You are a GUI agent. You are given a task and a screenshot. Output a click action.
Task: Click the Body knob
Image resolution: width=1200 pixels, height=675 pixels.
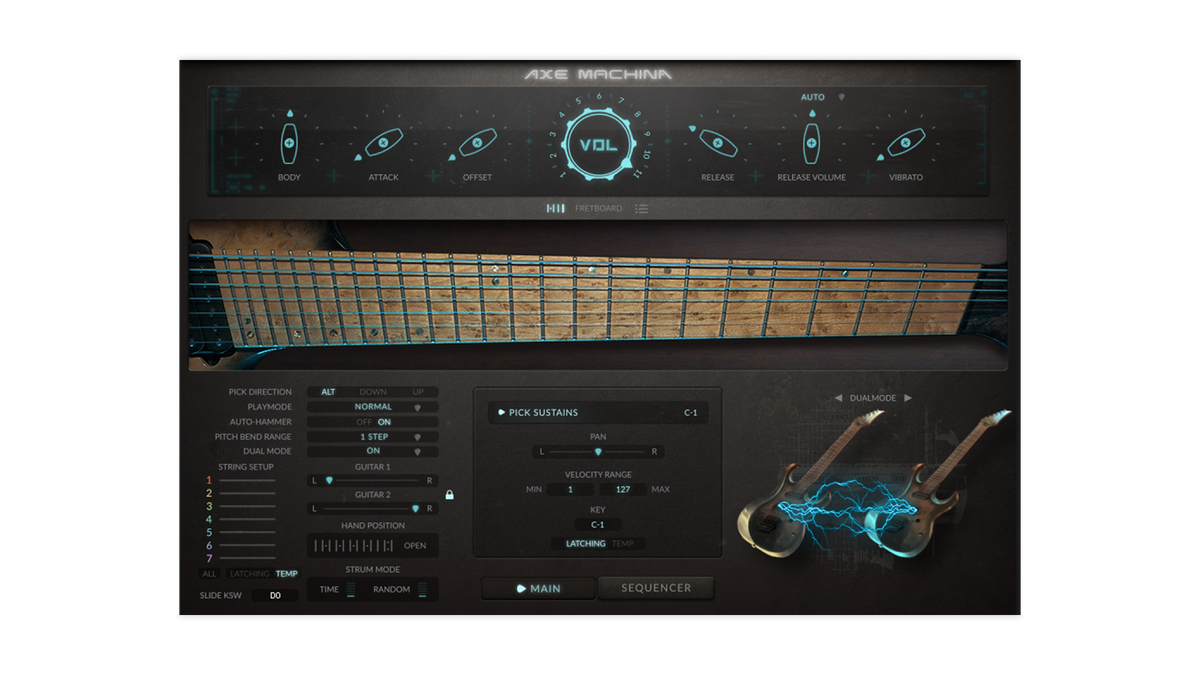point(289,144)
